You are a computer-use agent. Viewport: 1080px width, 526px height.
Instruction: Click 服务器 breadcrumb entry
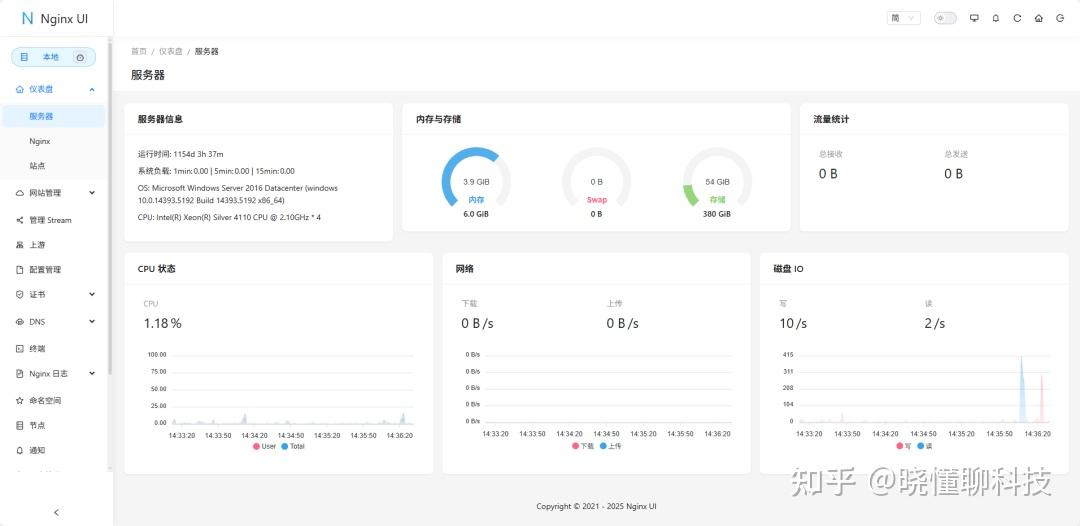tap(207, 52)
